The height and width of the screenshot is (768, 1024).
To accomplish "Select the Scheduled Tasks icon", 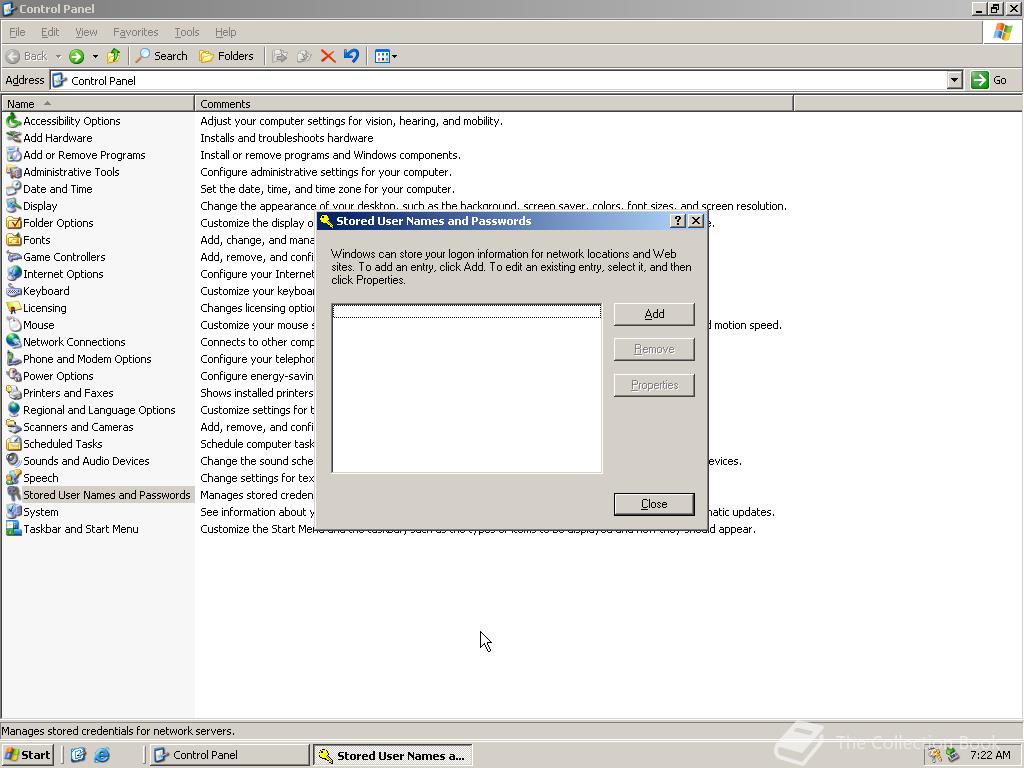I will tap(14, 443).
